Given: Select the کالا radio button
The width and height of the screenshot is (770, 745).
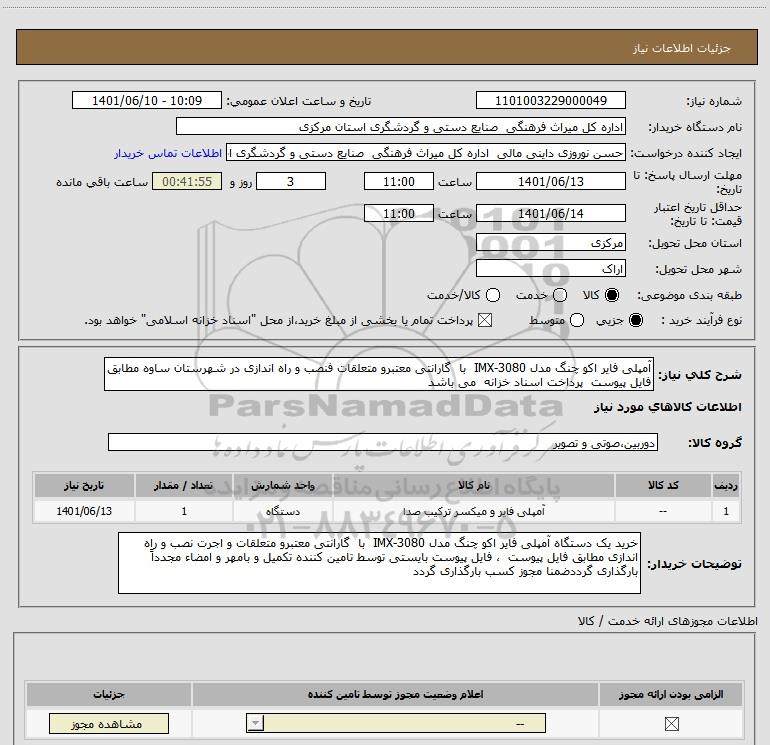Looking at the screenshot, I should [612, 295].
